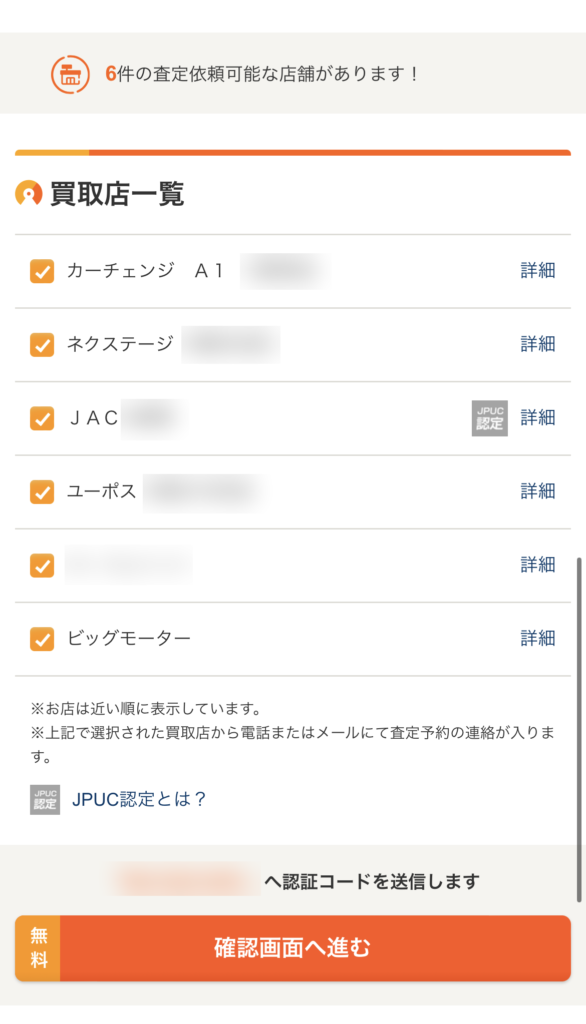Click the 無料 label on the orange button

pos(39,948)
